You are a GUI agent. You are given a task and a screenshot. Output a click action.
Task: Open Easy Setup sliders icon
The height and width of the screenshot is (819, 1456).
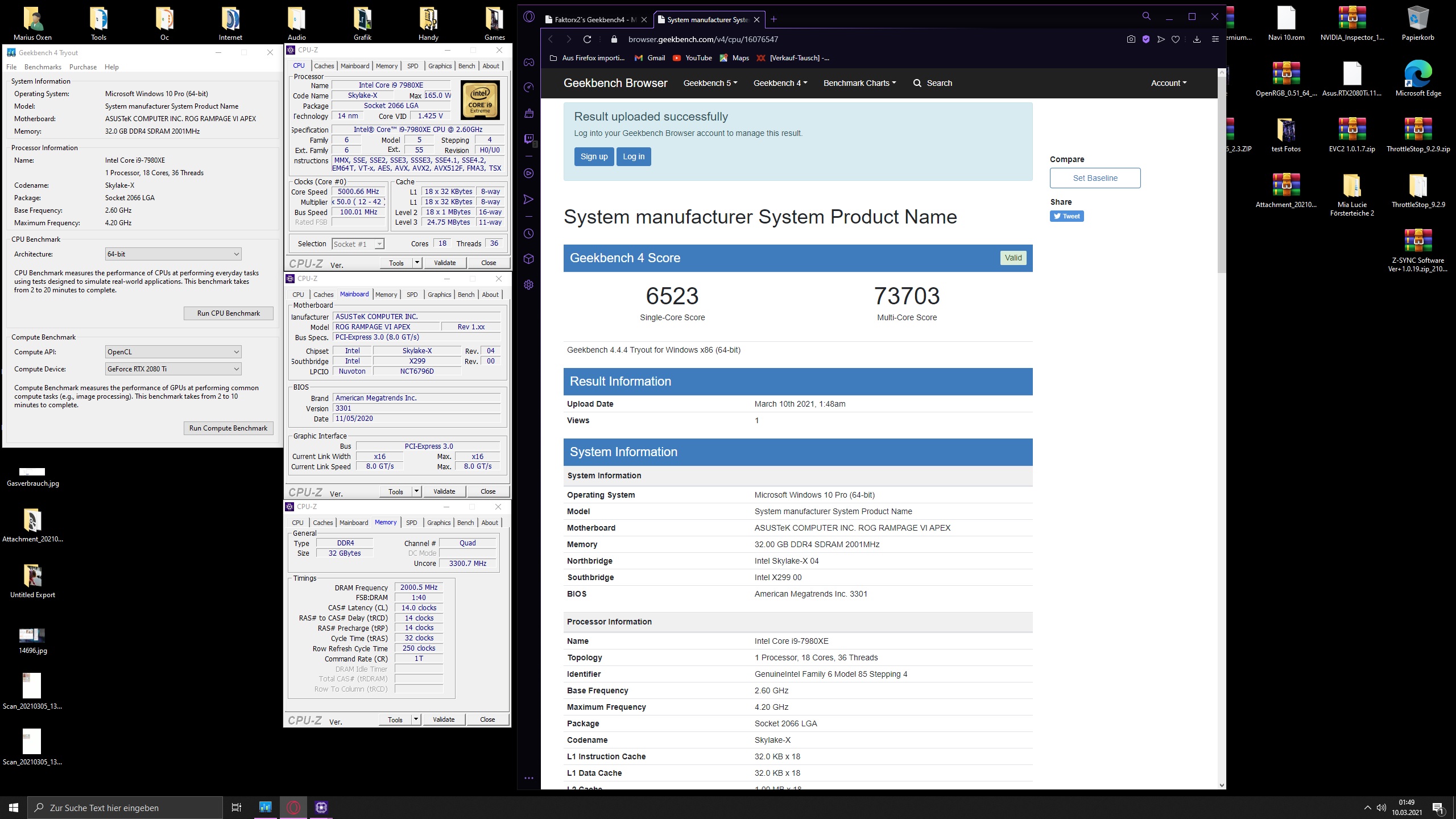click(x=1215, y=39)
